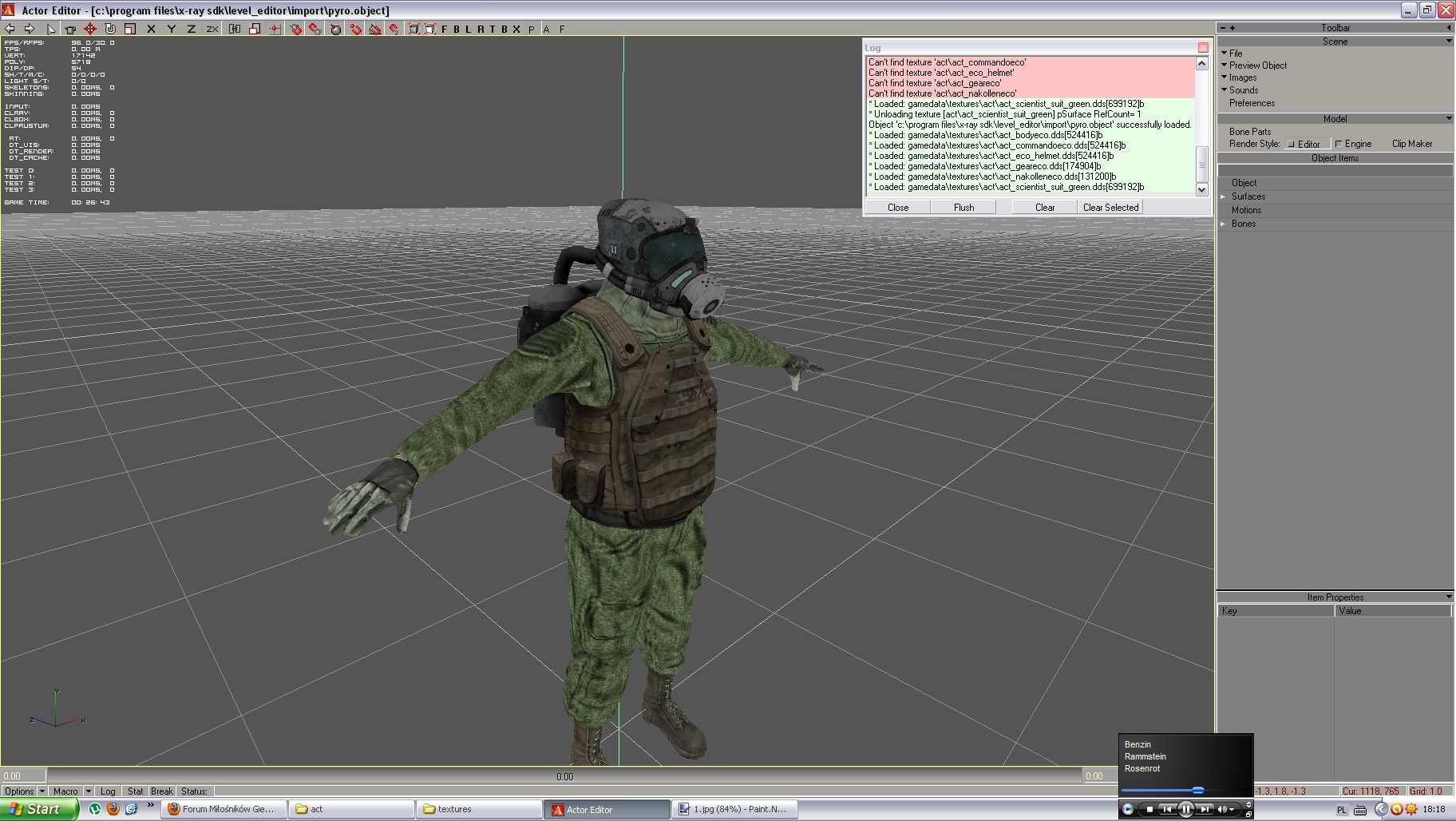The image size is (1456, 821).
Task: Open the Preview Object menu
Action: [x=1257, y=65]
